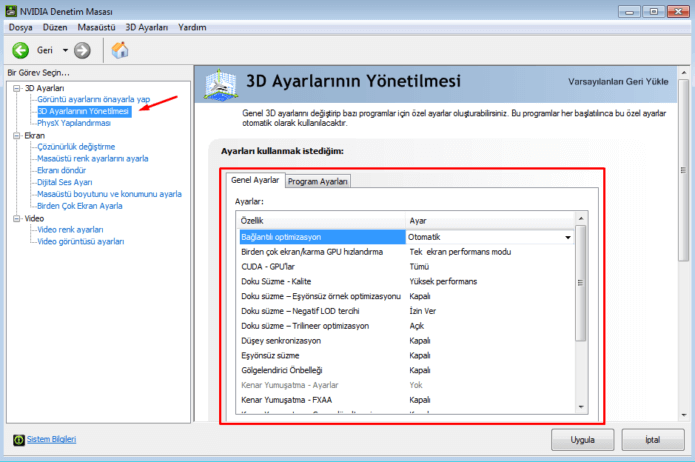Collapse the 3D Ayarları tree node
This screenshot has width=695, height=462.
point(17,88)
